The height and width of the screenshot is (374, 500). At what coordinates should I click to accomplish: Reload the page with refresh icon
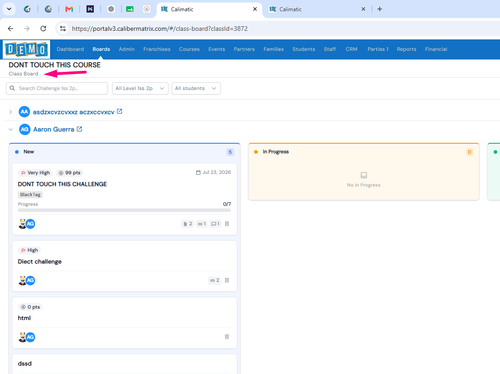(x=43, y=29)
